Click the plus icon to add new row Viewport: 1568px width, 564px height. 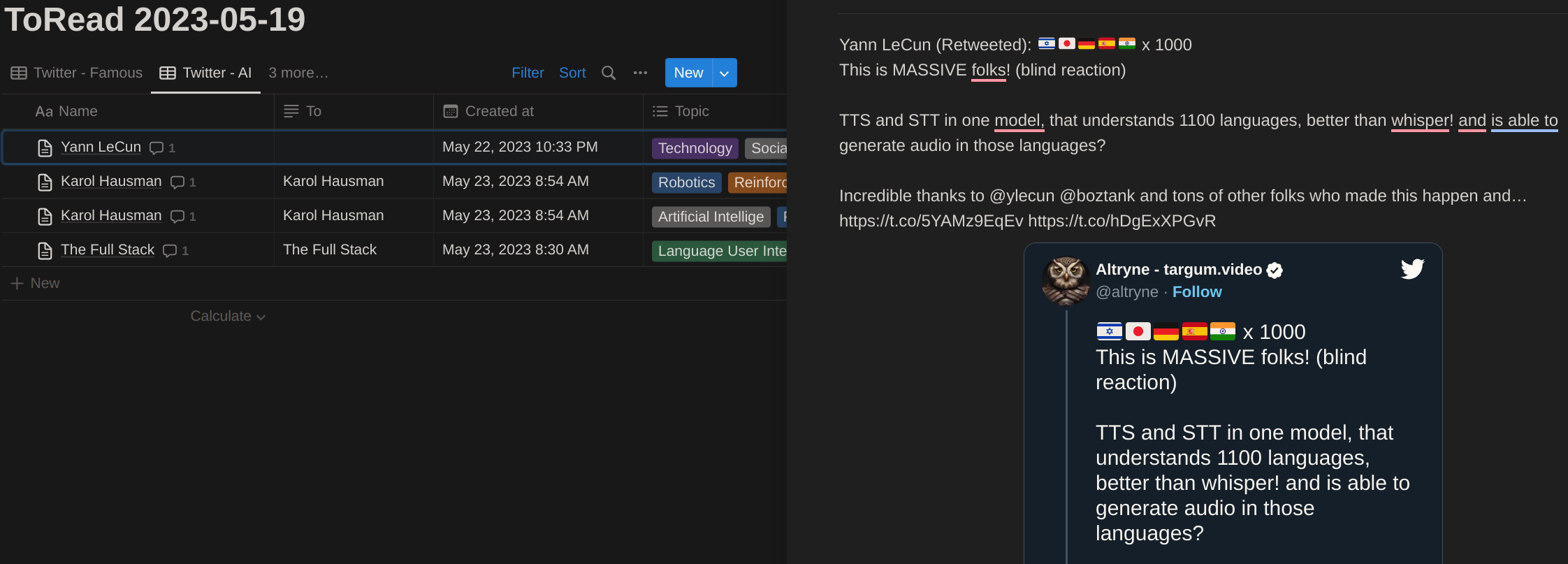(17, 283)
